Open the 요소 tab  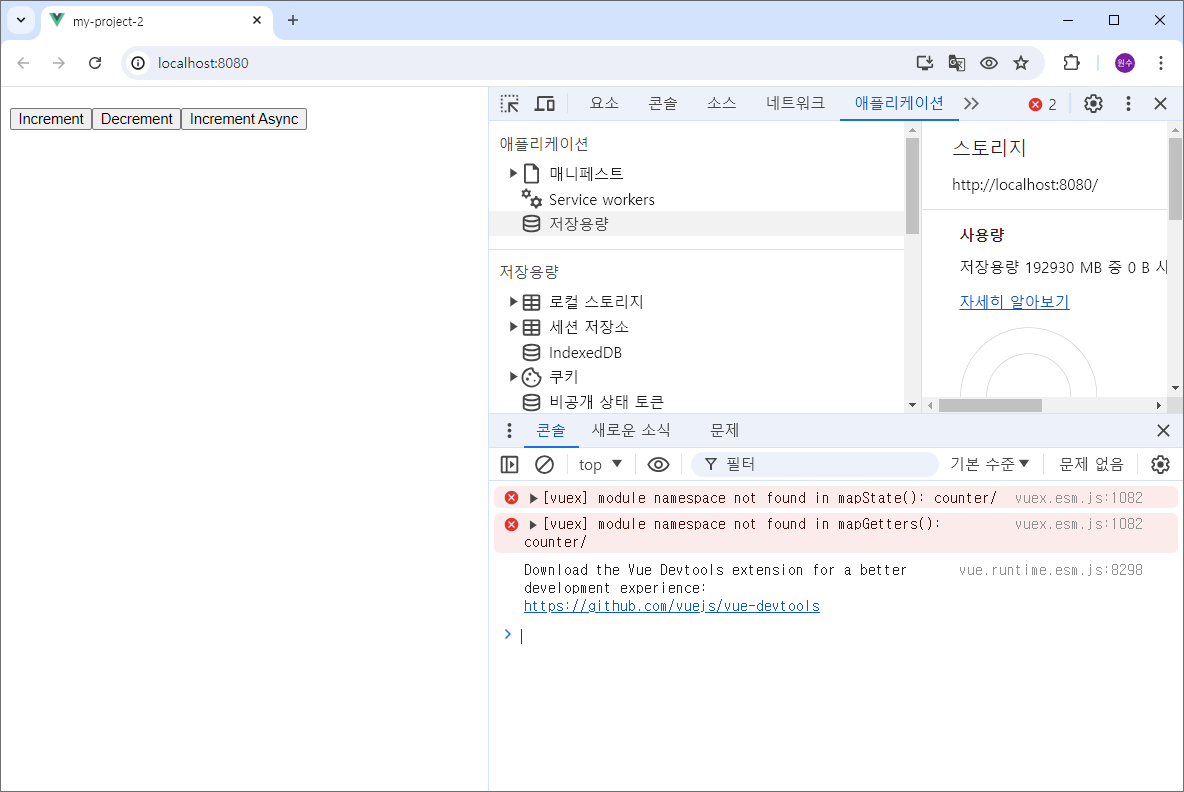[604, 103]
